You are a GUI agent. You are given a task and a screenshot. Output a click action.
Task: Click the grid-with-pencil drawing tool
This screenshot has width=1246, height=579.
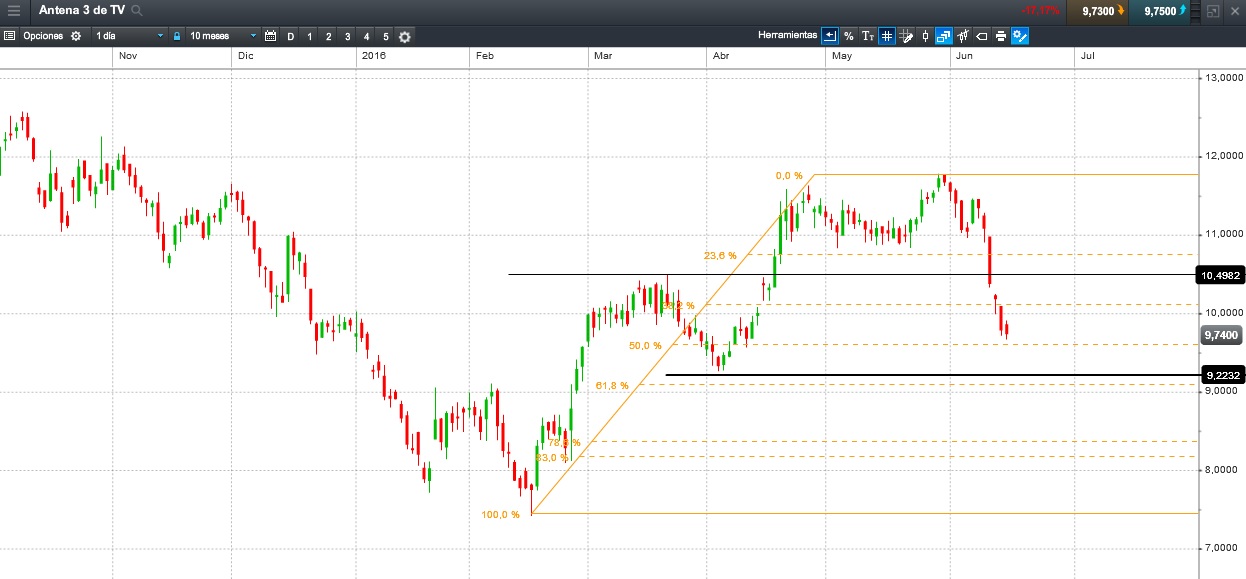[x=906, y=36]
